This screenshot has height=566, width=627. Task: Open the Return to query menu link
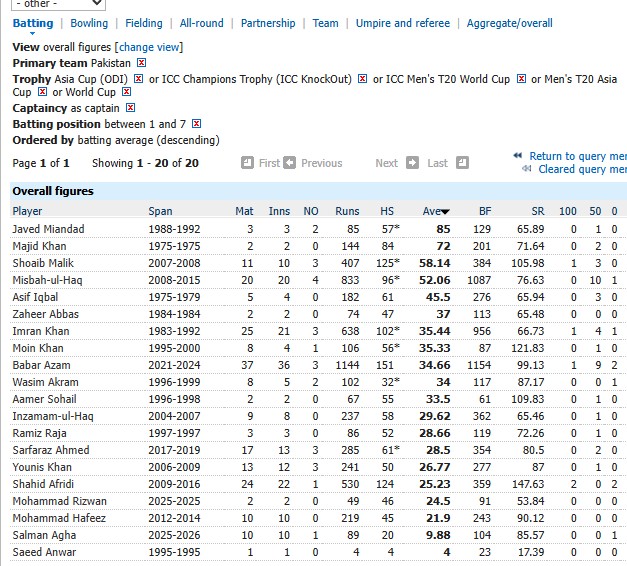[577, 156]
